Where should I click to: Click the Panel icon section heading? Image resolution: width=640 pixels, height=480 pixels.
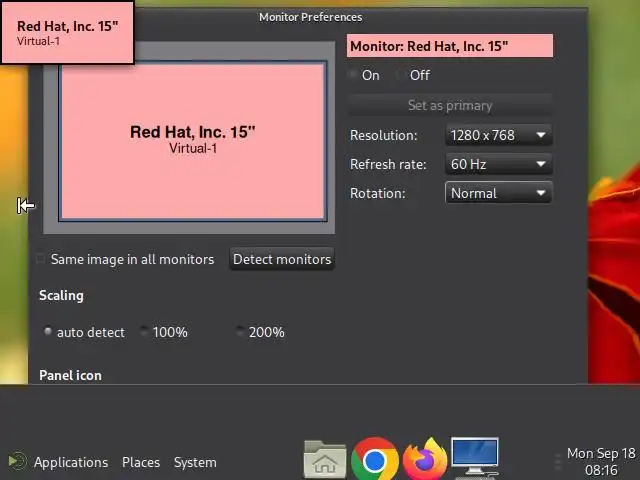click(70, 375)
